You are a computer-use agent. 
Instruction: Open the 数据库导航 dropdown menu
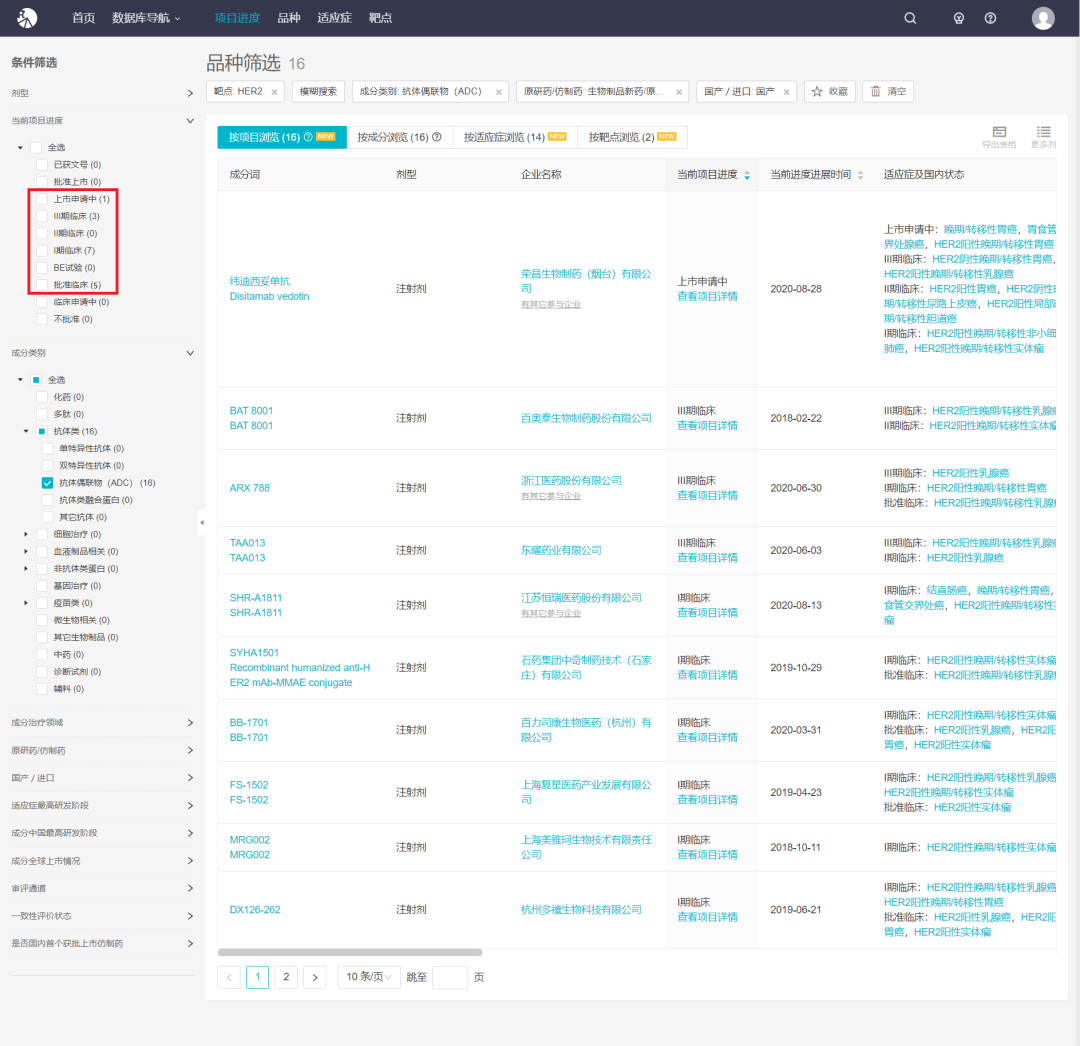[146, 18]
